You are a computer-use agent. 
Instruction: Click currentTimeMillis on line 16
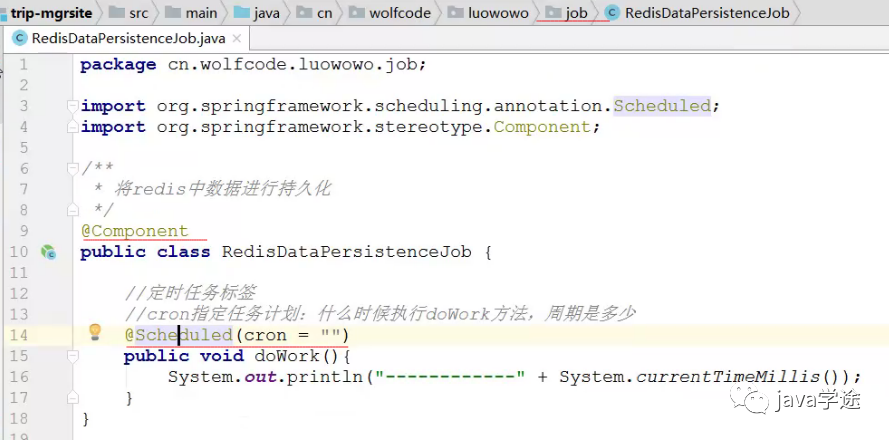click(728, 377)
